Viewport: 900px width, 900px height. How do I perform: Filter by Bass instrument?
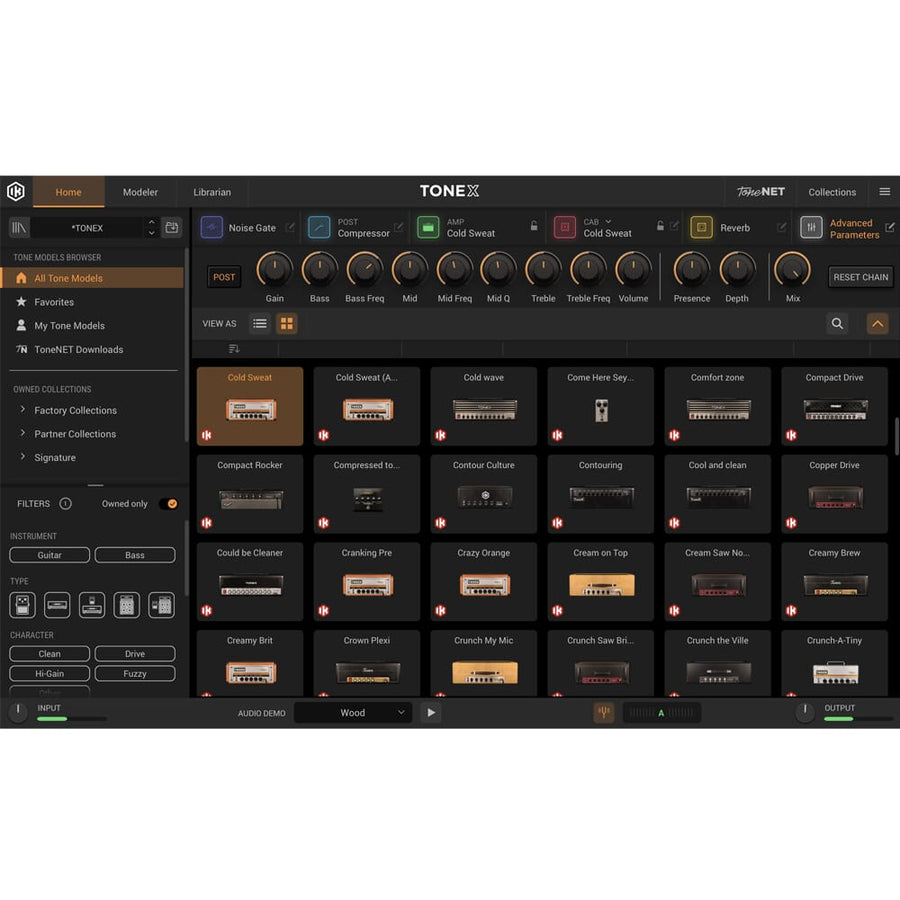pyautogui.click(x=135, y=555)
